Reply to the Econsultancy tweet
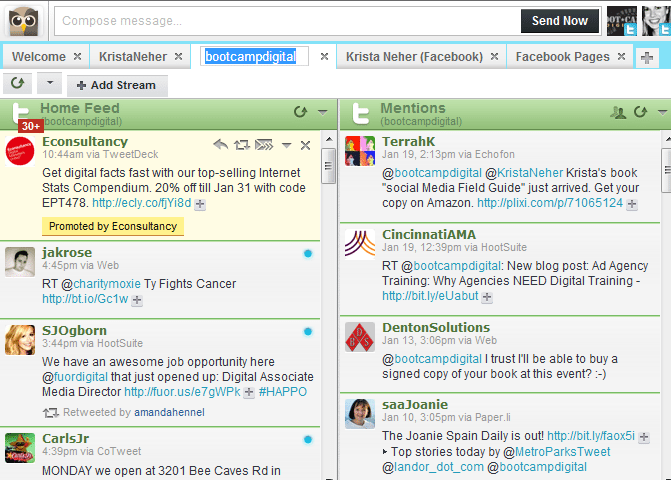Image resolution: width=671 pixels, height=480 pixels. click(220, 146)
